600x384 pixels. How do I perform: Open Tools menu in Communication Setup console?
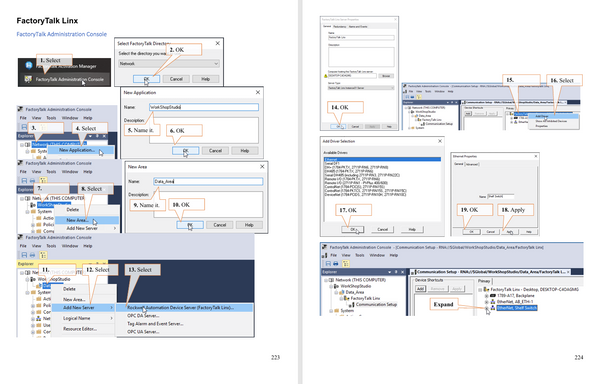pos(360,255)
